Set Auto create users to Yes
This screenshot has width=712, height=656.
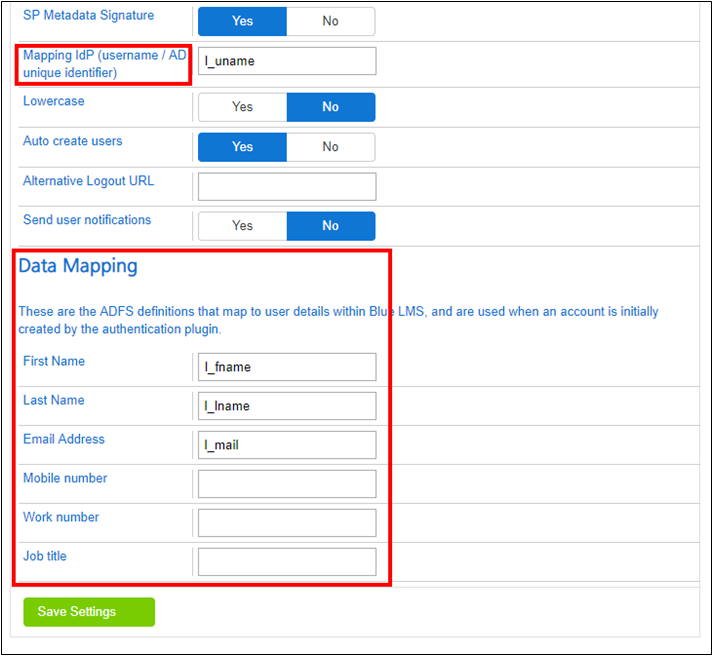tap(242, 147)
